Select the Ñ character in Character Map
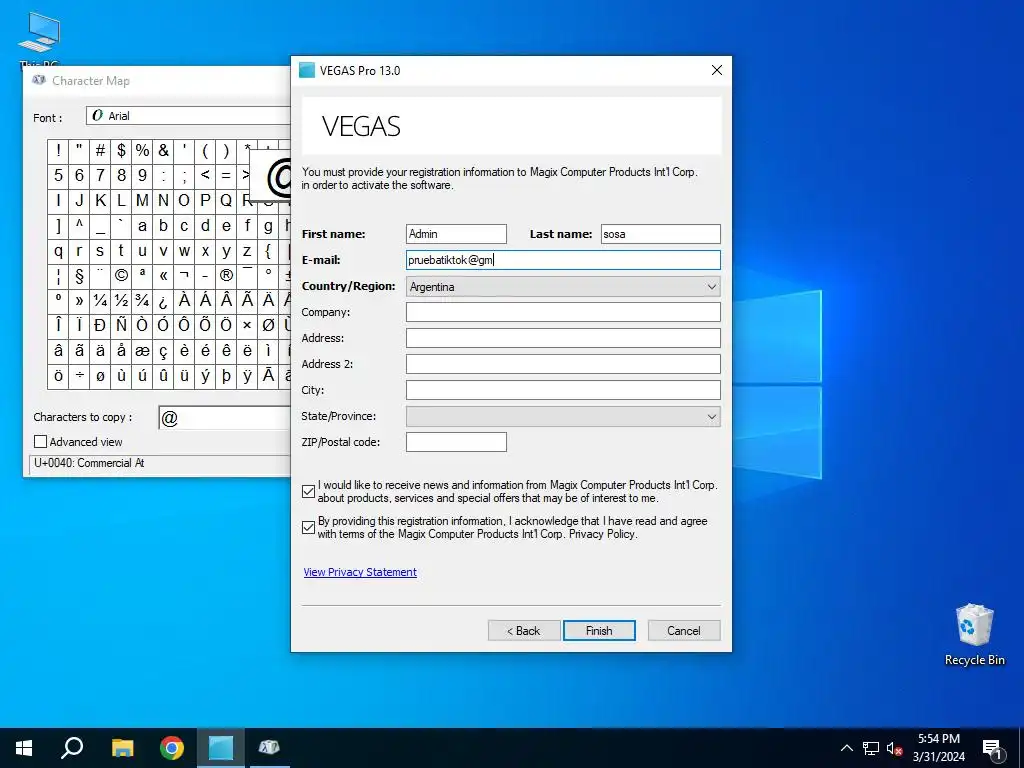 (x=121, y=325)
